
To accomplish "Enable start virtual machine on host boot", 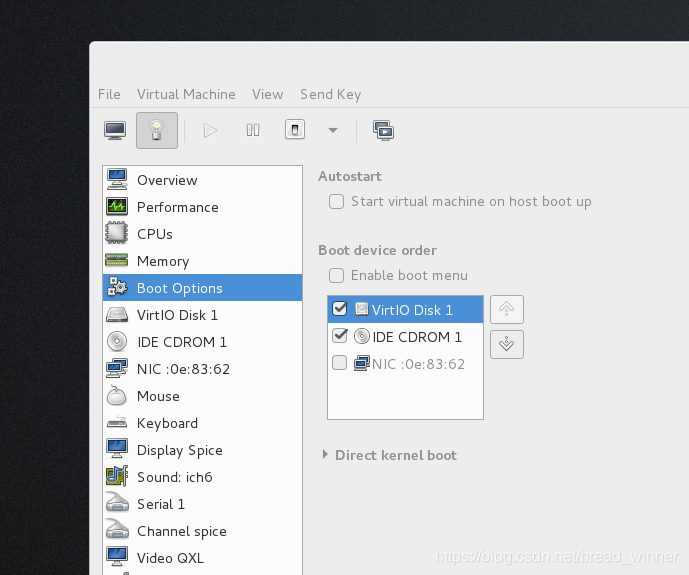I will (337, 202).
